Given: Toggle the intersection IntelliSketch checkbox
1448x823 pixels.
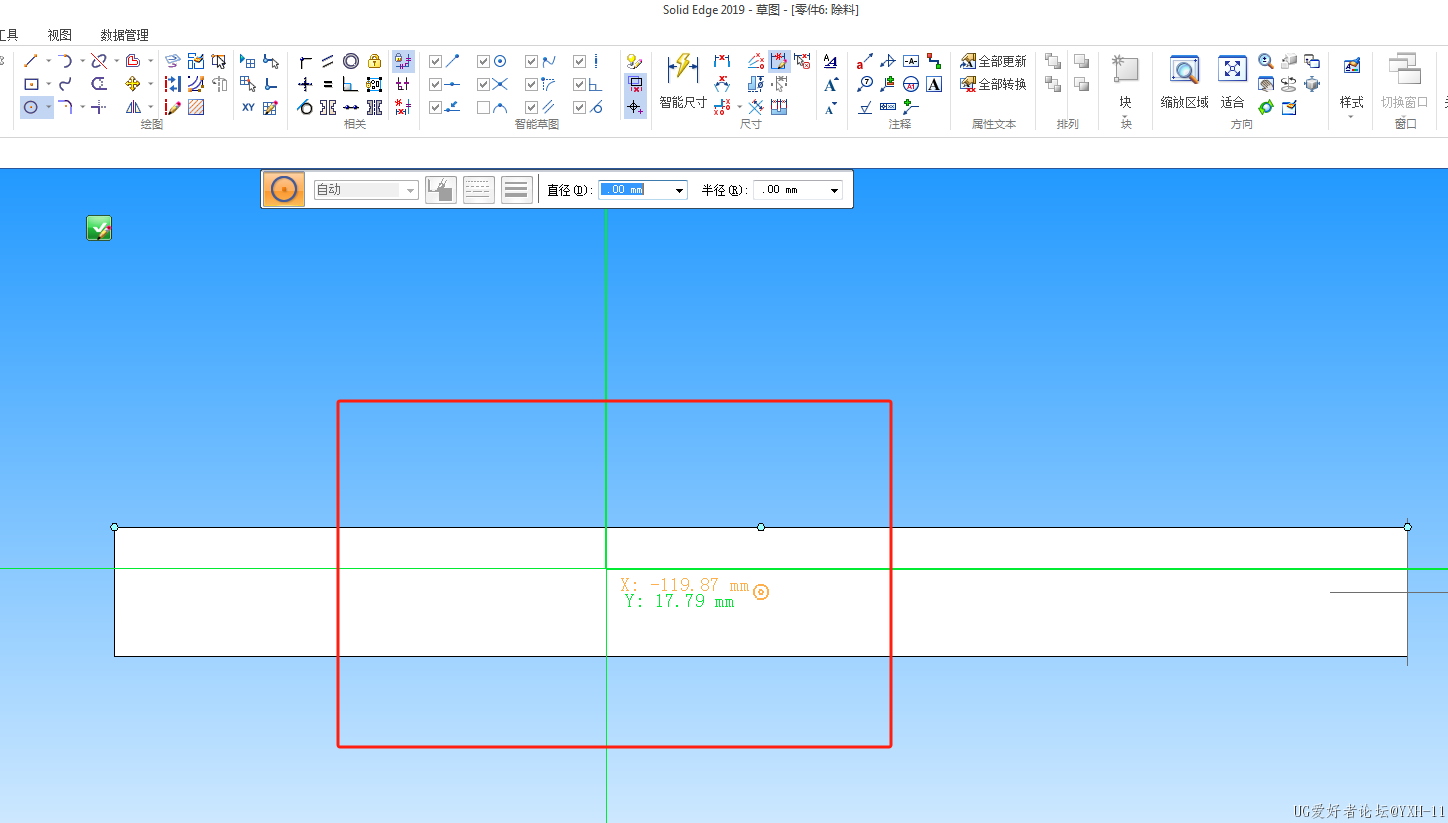Looking at the screenshot, I should (x=483, y=84).
